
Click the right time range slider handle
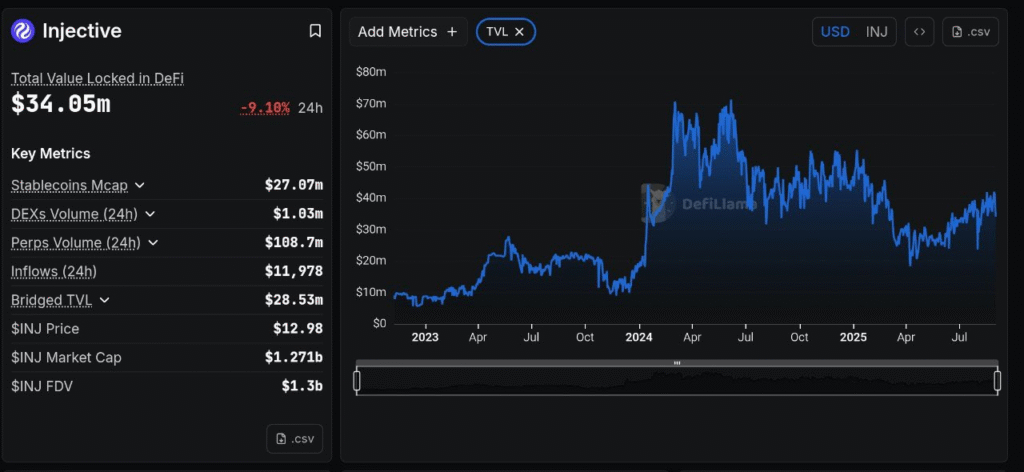pos(997,381)
